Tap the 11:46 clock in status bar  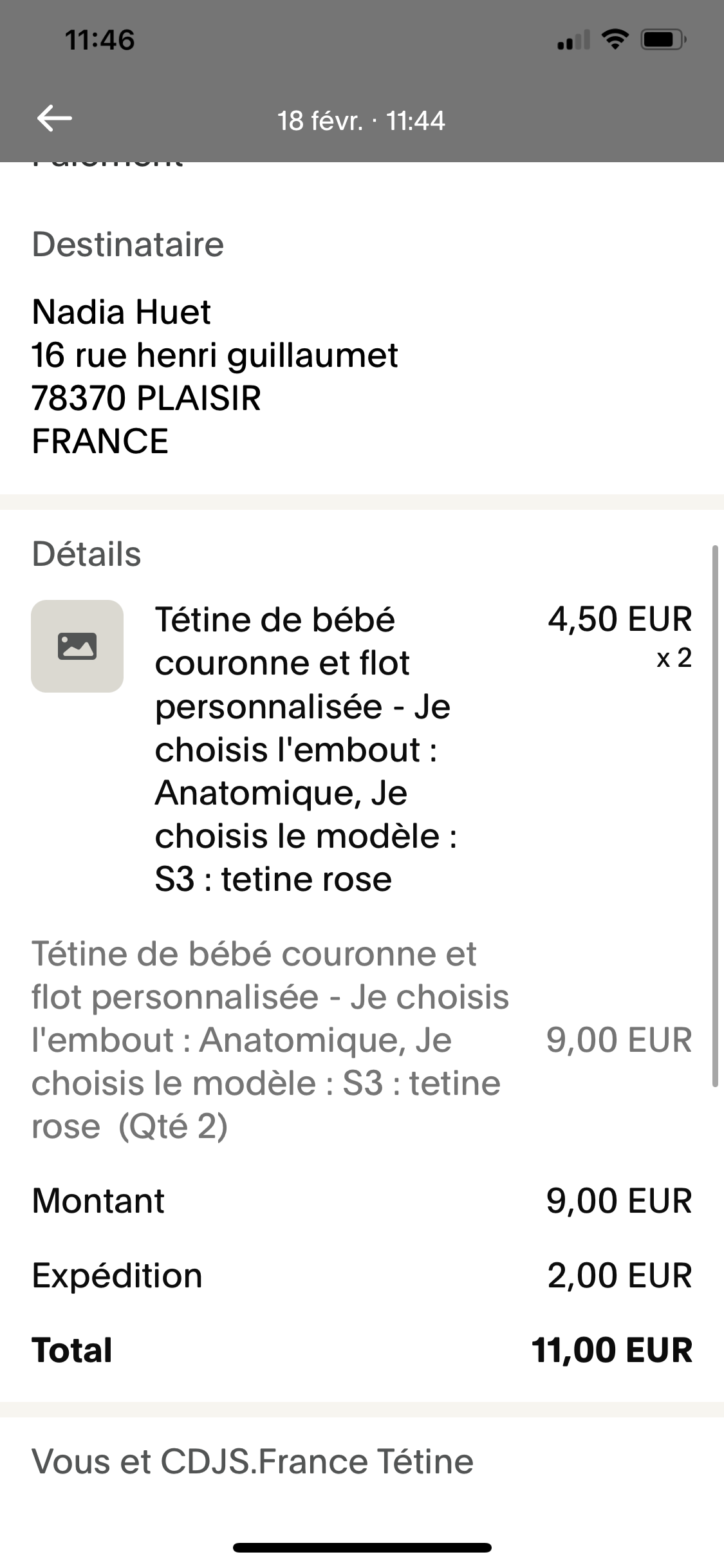coord(100,40)
